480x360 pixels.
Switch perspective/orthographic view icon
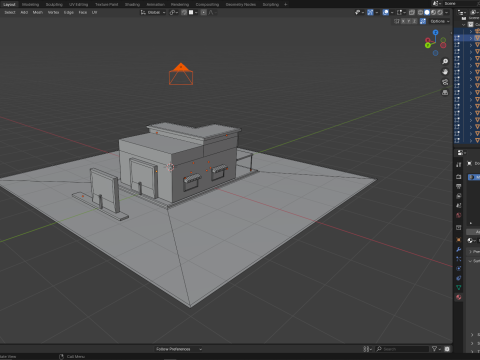tap(445, 92)
